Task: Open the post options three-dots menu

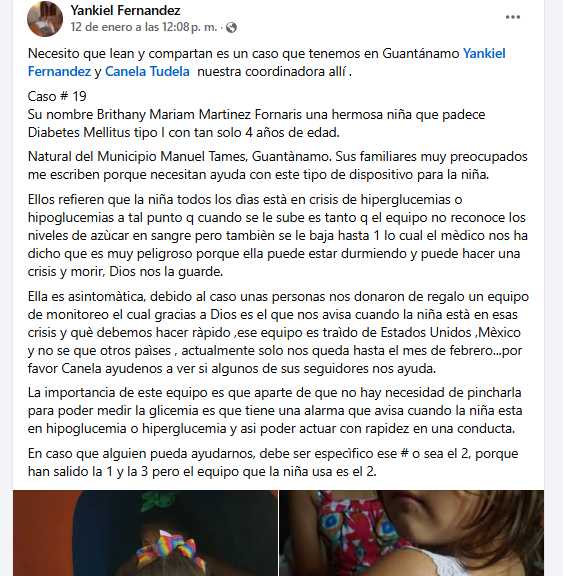Action: [x=512, y=17]
